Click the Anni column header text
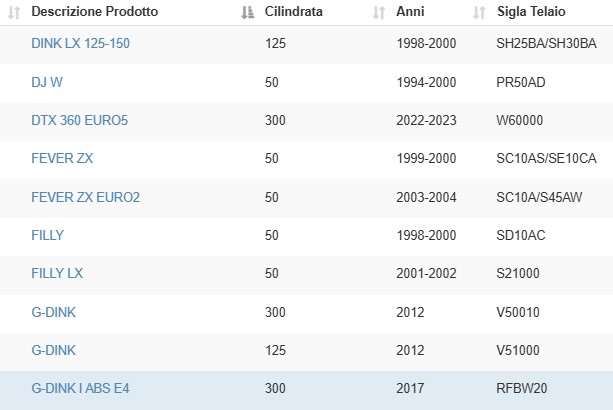This screenshot has width=613, height=410. coord(410,12)
